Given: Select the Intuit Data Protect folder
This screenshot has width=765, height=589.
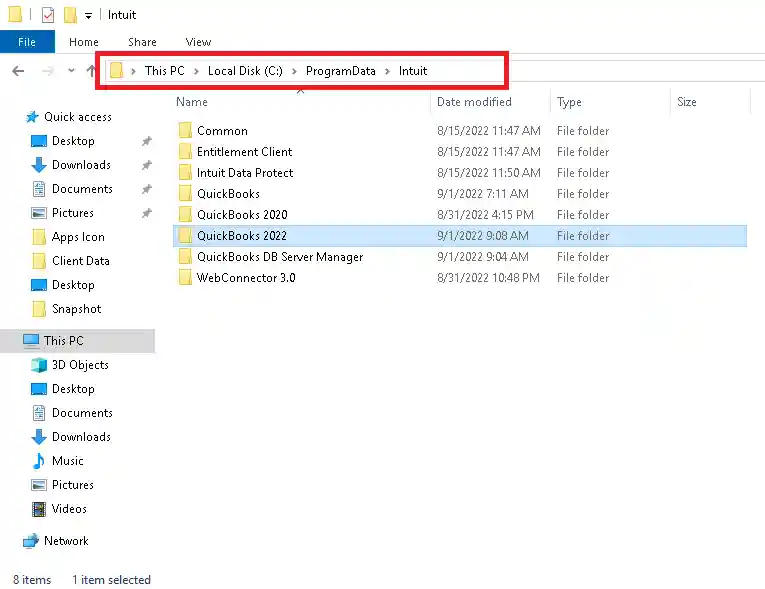Looking at the screenshot, I should point(460,173).
